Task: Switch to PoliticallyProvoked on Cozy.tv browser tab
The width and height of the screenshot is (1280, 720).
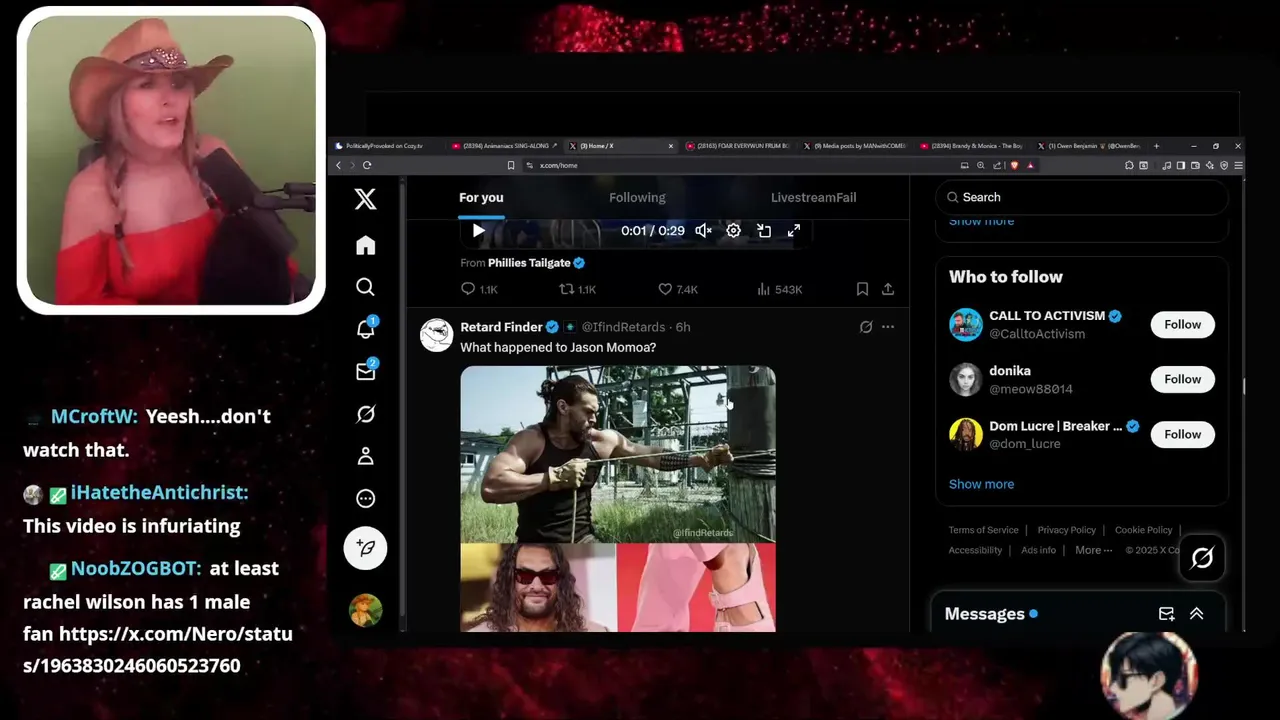Action: pyautogui.click(x=385, y=146)
